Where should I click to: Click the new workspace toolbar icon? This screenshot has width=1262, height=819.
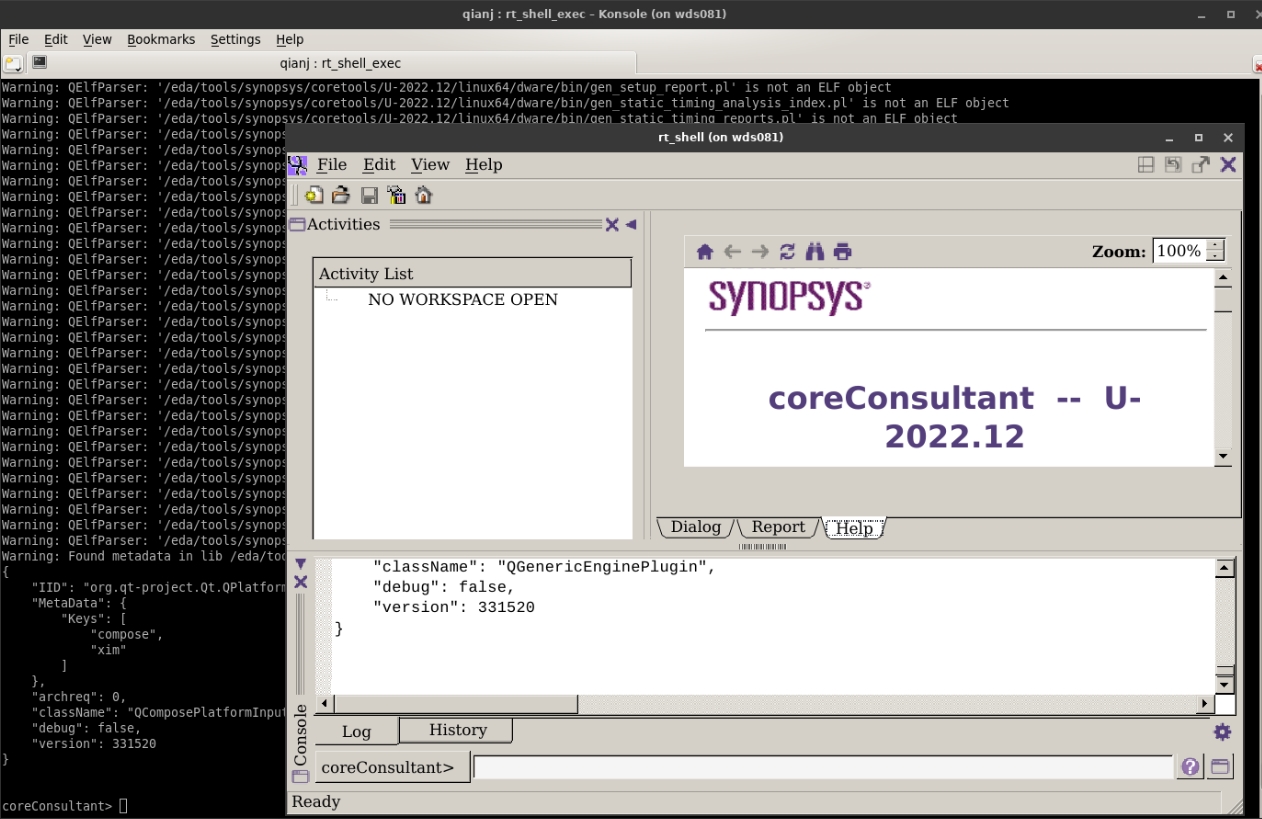point(314,195)
